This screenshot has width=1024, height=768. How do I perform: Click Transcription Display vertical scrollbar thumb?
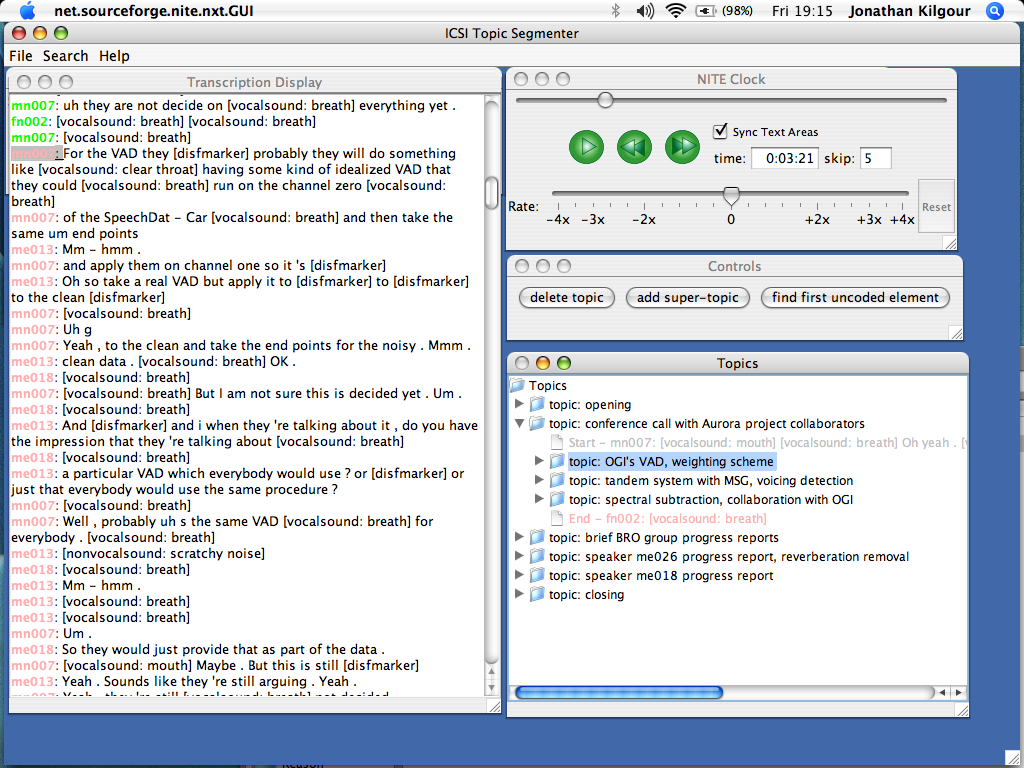492,193
